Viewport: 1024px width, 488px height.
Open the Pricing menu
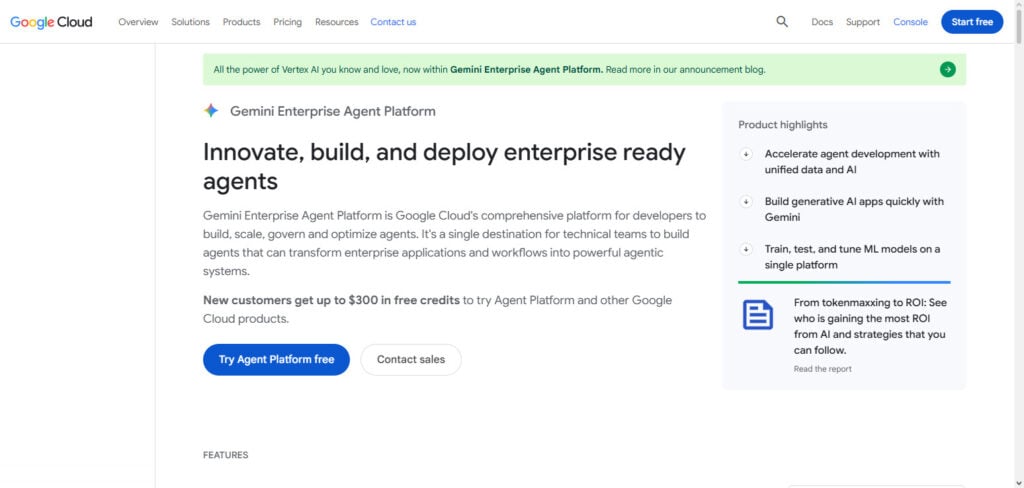[287, 22]
